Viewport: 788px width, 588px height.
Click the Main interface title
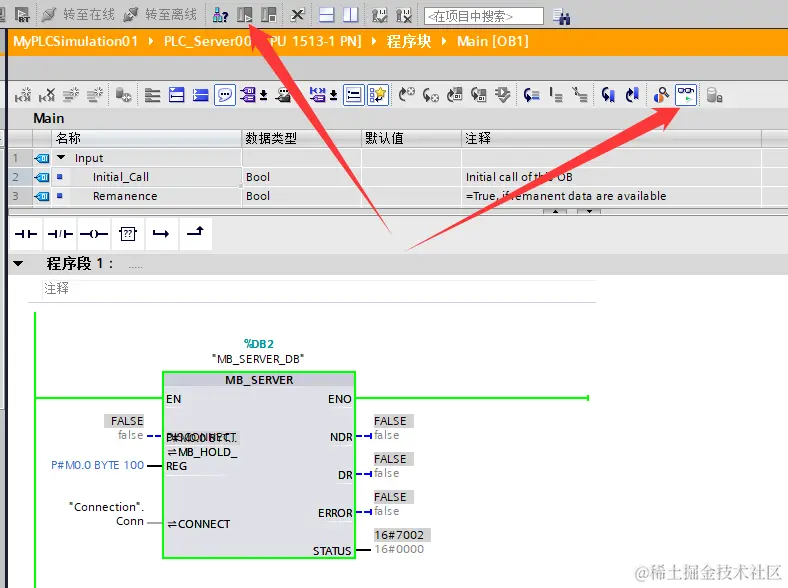click(x=49, y=119)
